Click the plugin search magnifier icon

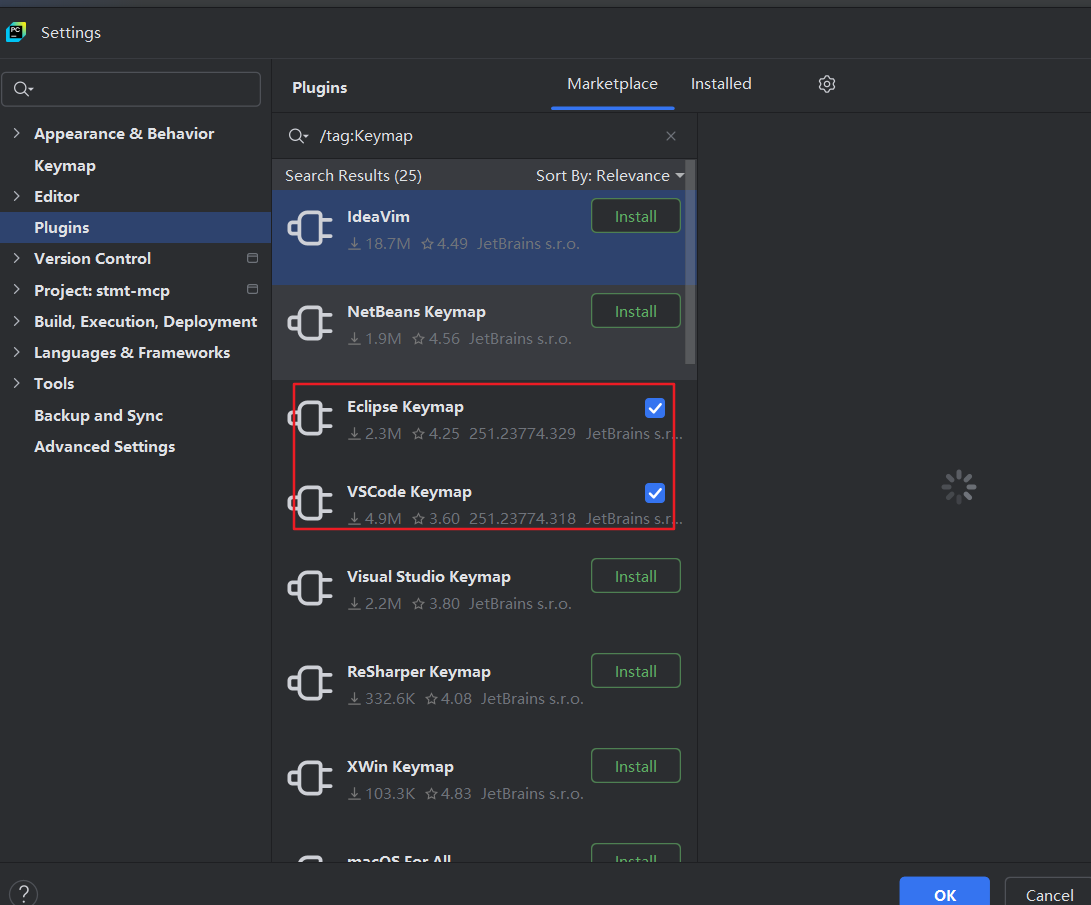(298, 136)
